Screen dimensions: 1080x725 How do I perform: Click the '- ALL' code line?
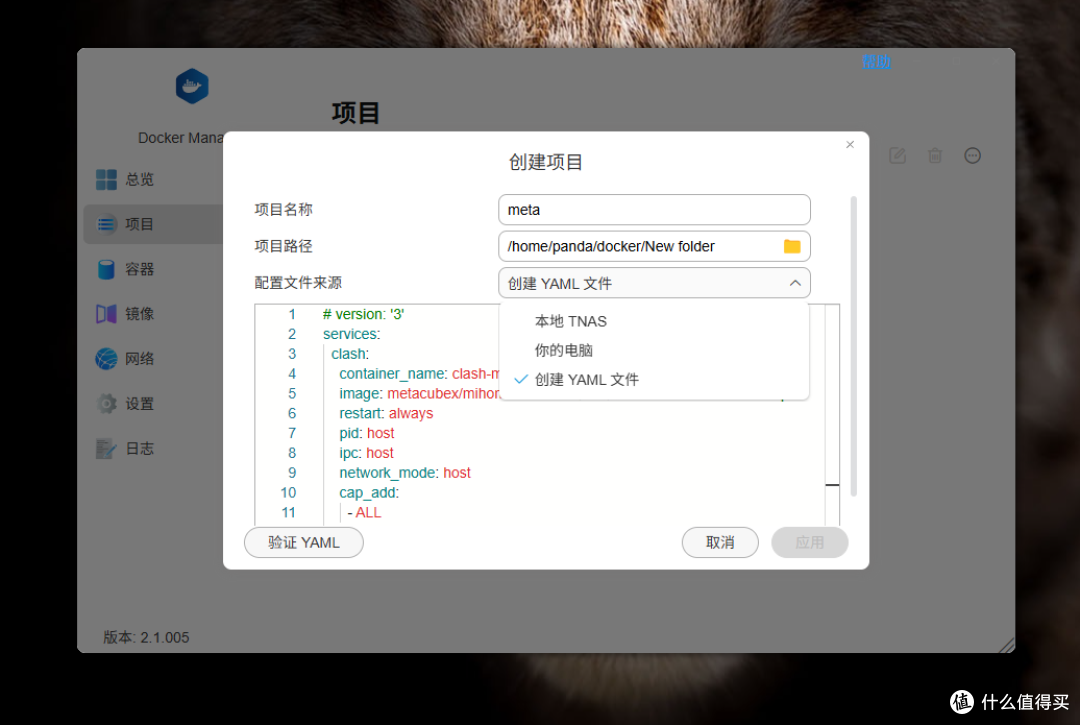coord(364,513)
